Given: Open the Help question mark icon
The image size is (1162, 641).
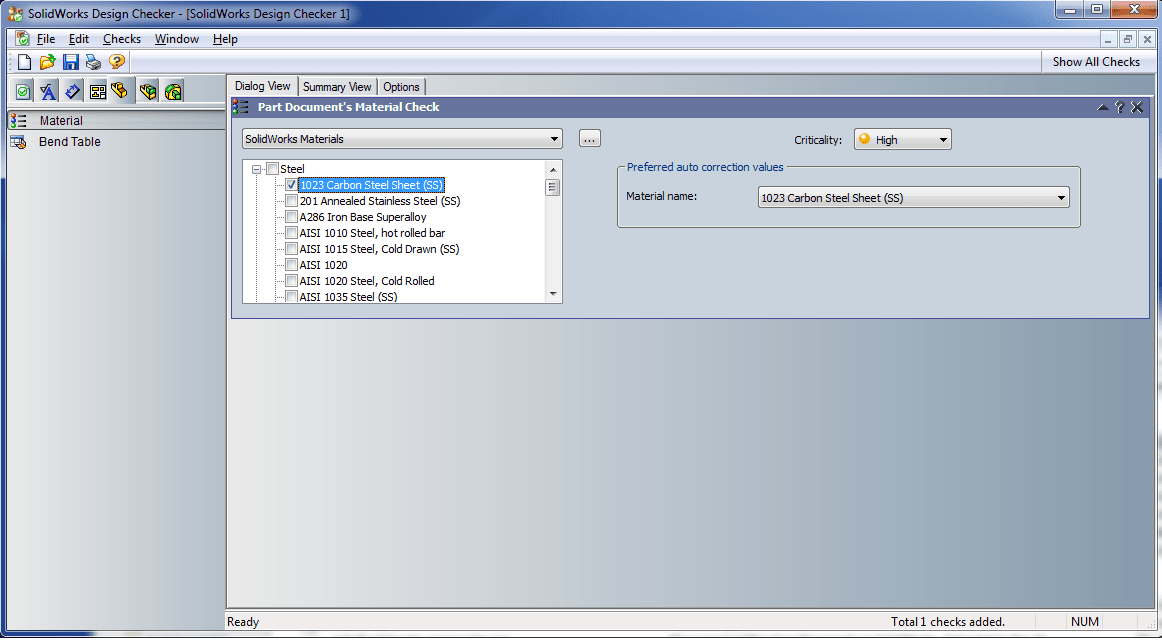Looking at the screenshot, I should point(117,62).
